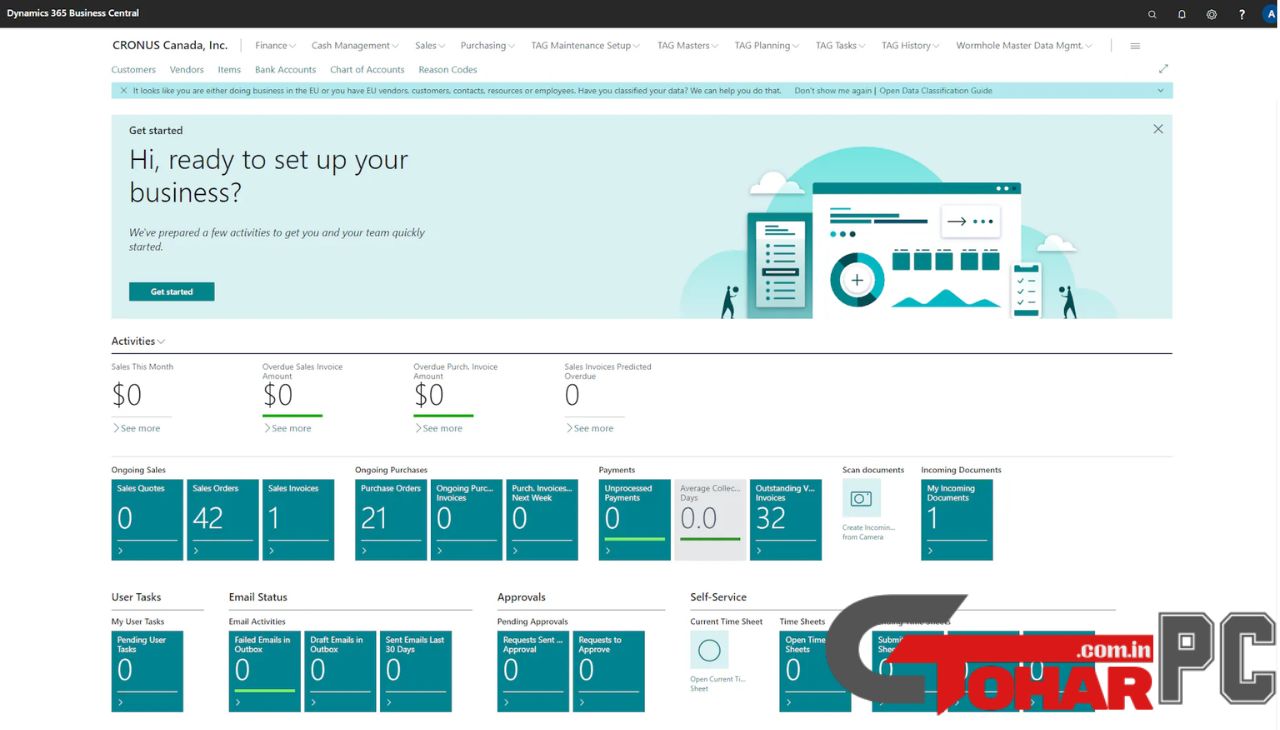
Task: Go to Bank Accounts
Action: (285, 70)
